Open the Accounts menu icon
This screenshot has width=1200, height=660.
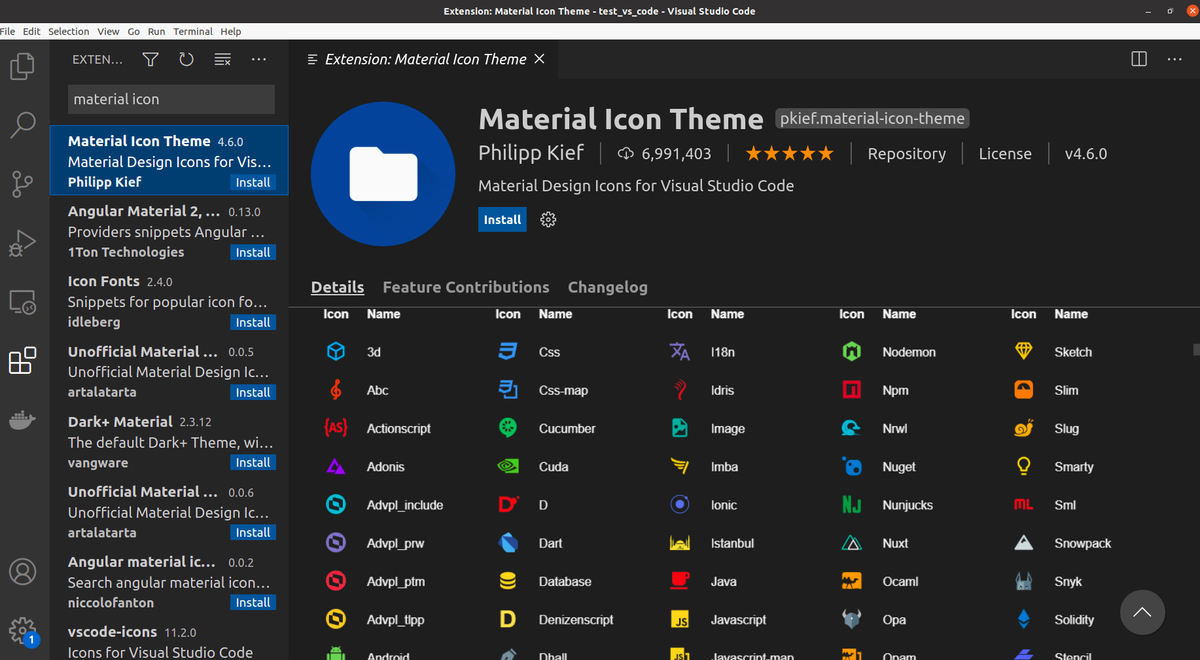[22, 571]
